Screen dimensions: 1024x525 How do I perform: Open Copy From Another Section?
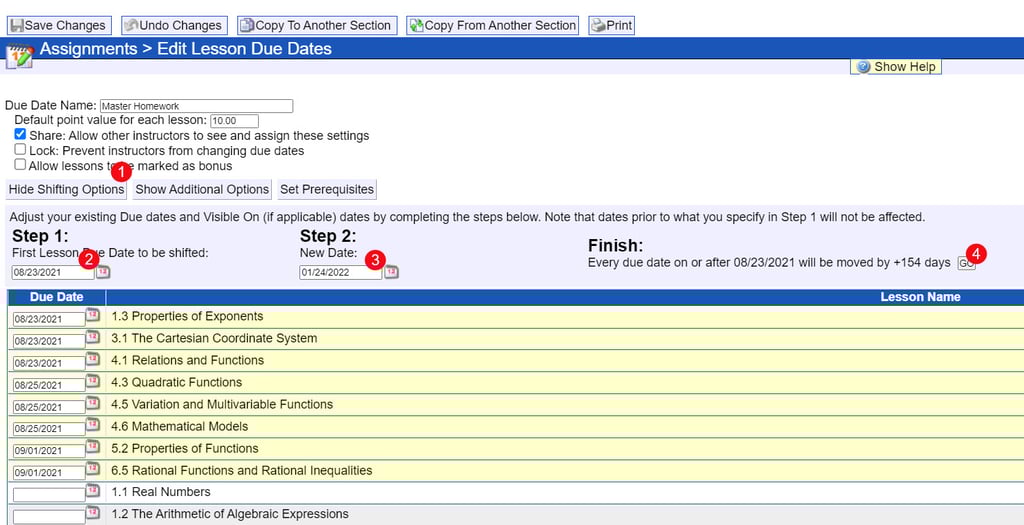(x=492, y=25)
